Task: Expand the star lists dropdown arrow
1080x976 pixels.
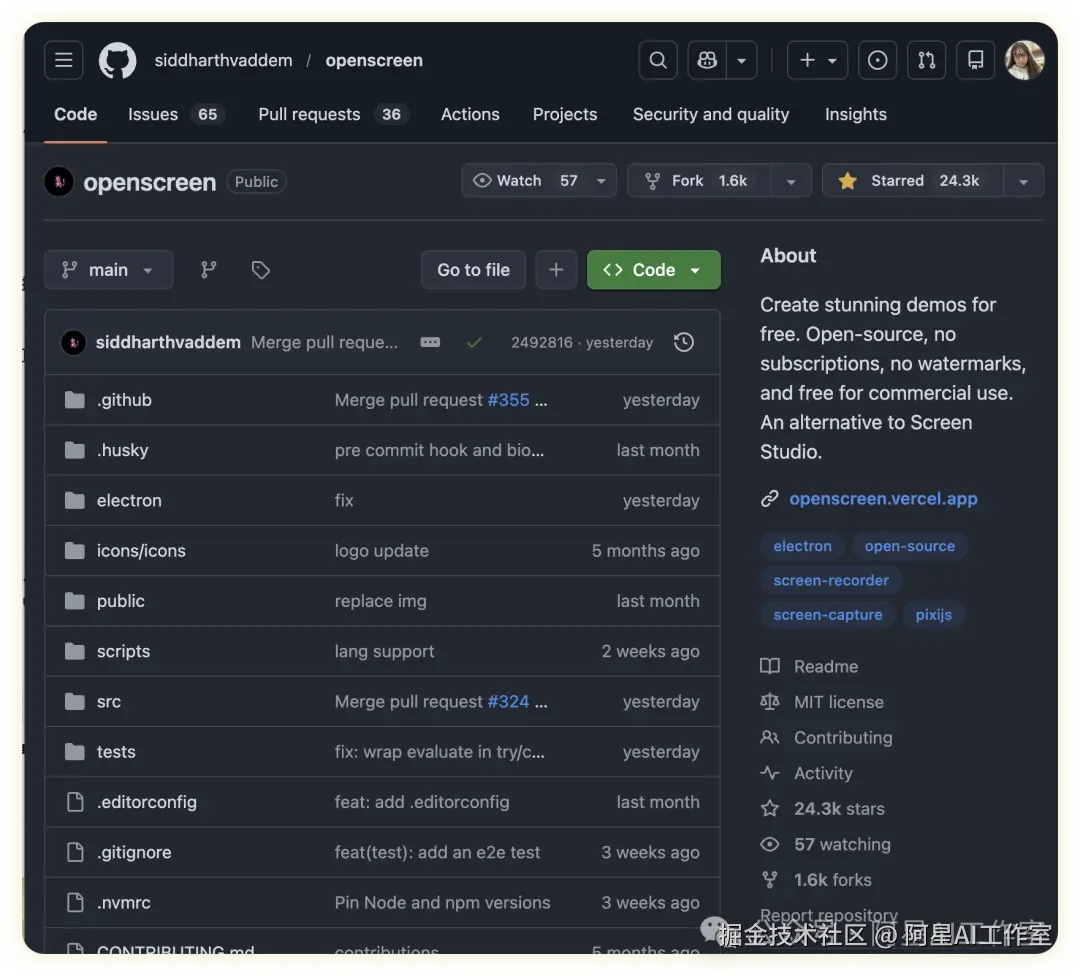Action: click(x=1024, y=181)
